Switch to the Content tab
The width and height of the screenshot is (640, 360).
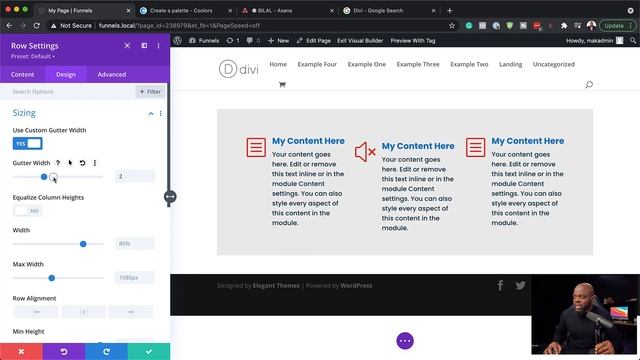(22, 75)
